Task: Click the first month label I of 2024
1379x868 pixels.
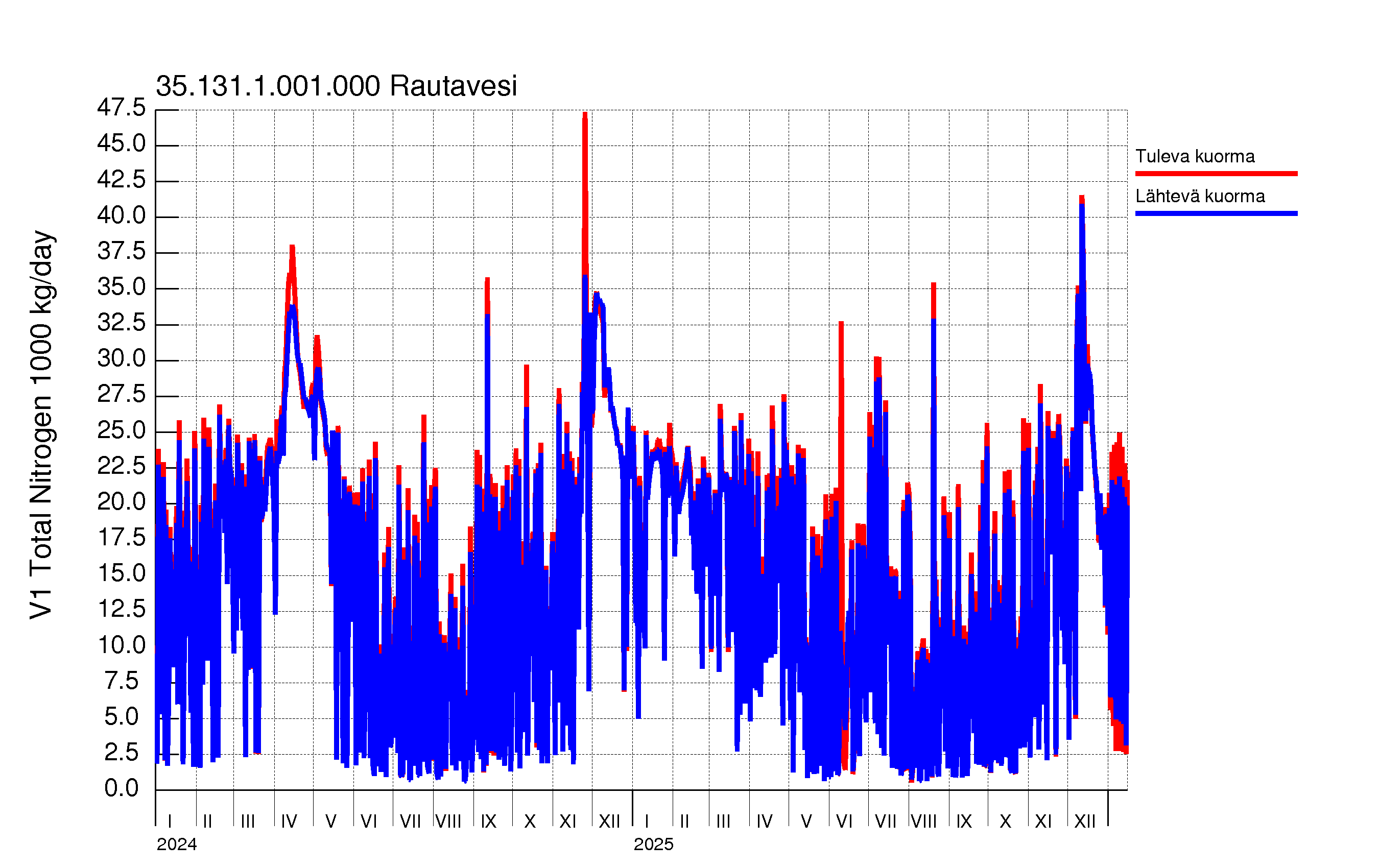Action: pos(170,822)
